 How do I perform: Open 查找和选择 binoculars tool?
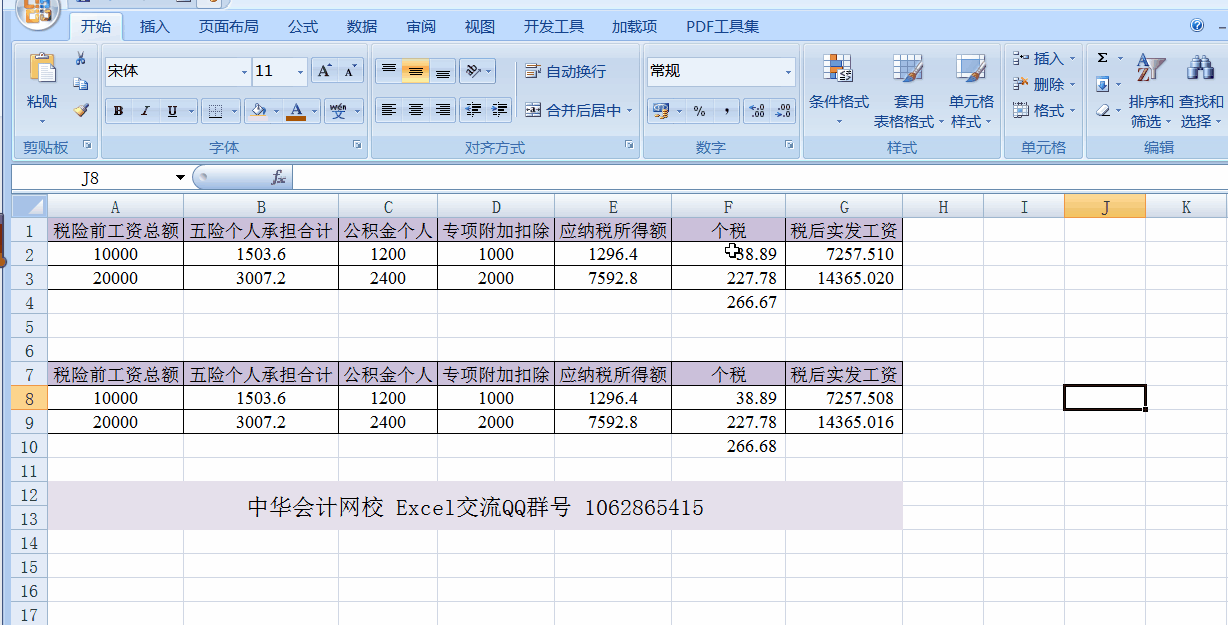pyautogui.click(x=1201, y=91)
